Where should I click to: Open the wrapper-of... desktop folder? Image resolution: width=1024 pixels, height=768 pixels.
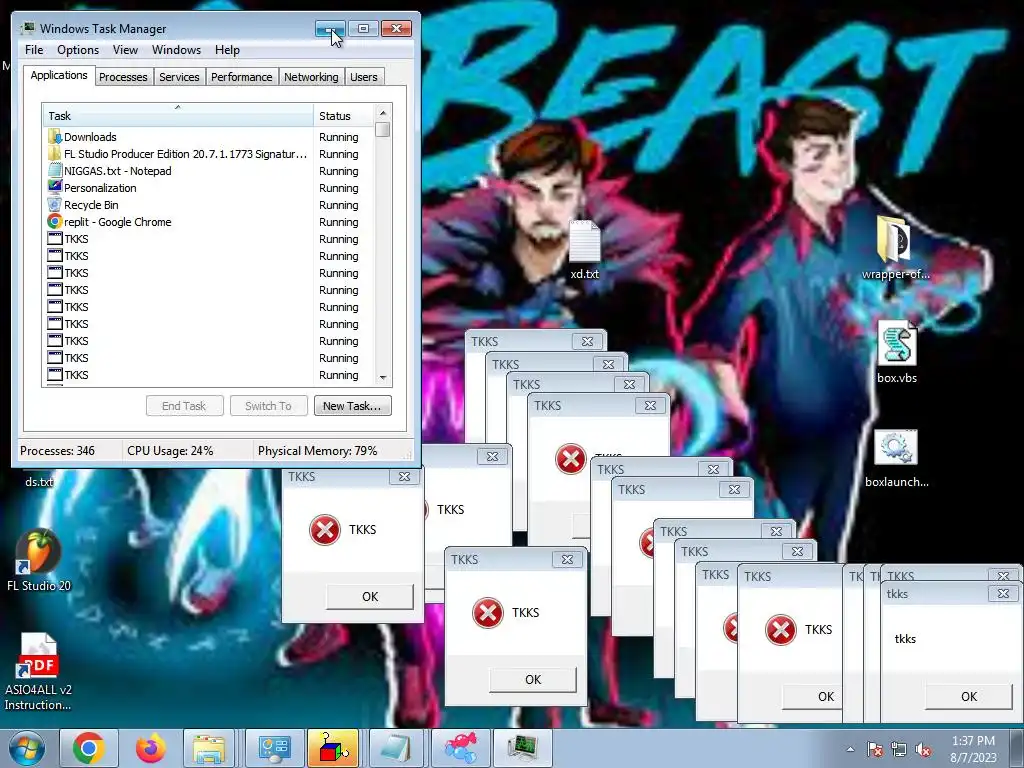tap(896, 249)
